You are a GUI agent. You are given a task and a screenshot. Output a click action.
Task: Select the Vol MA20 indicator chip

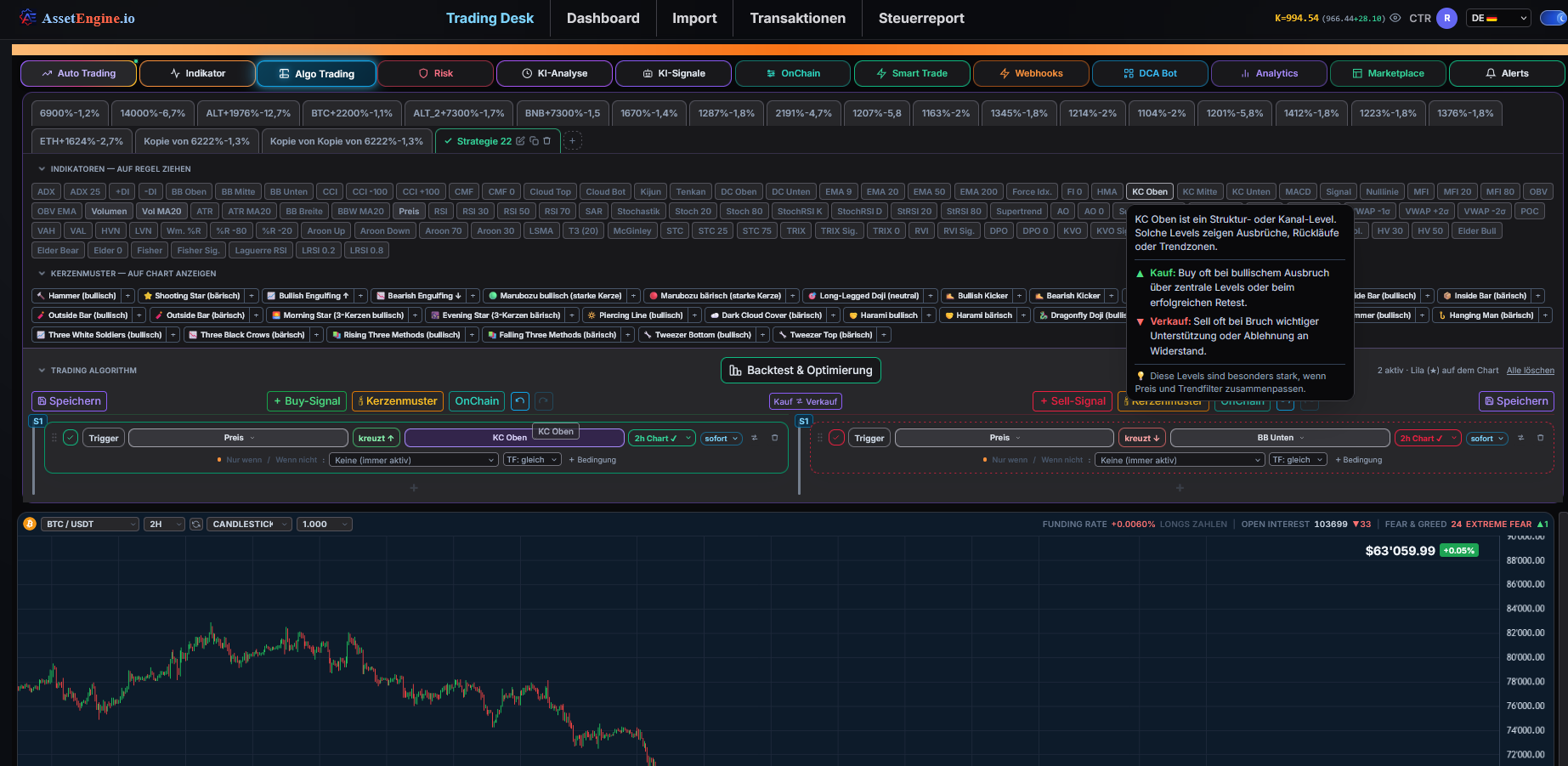[x=161, y=212]
